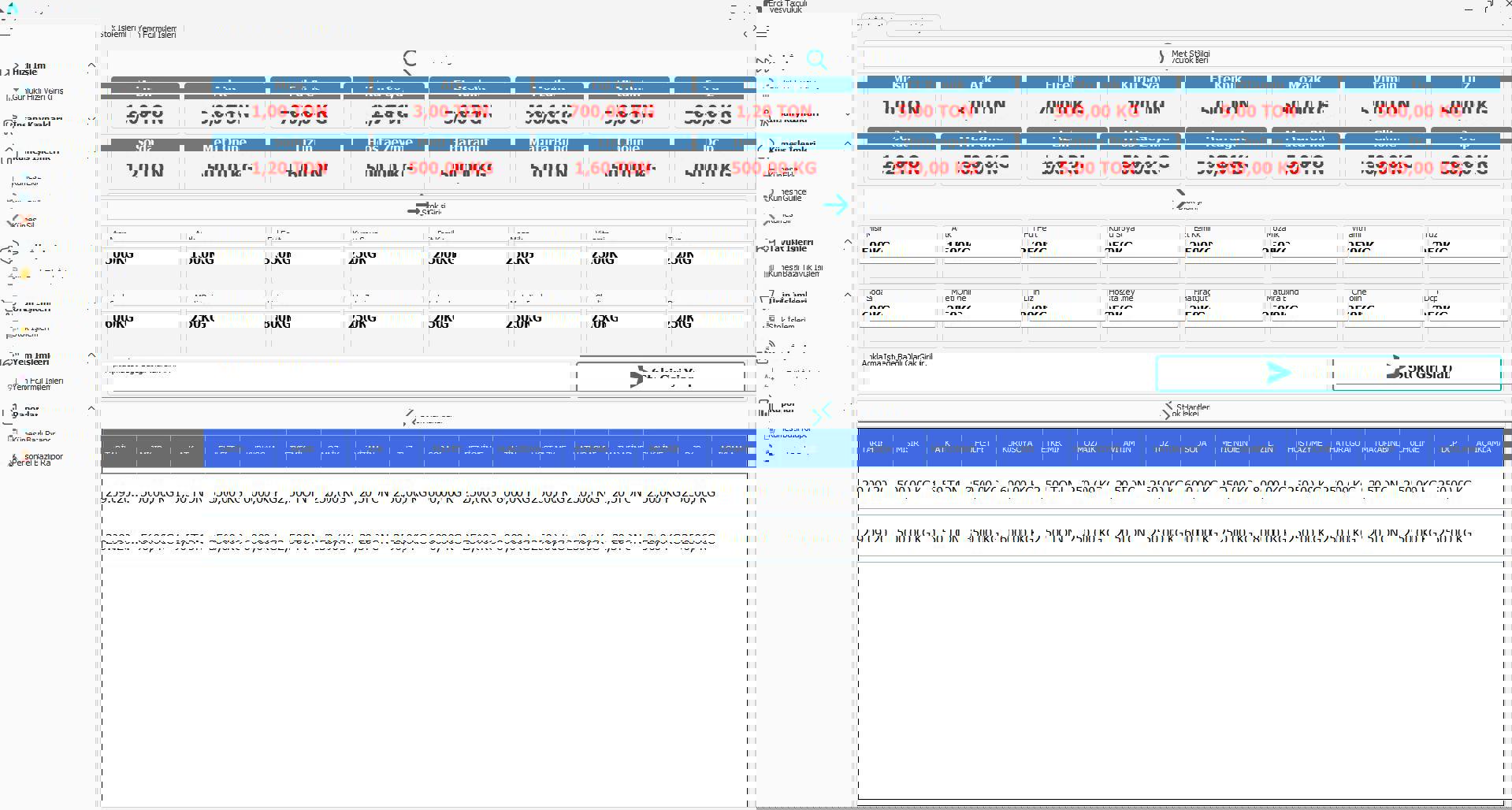Click the cyan right-arrow icon in sidebar
Image resolution: width=1512 pixels, height=810 pixels.
pos(835,205)
